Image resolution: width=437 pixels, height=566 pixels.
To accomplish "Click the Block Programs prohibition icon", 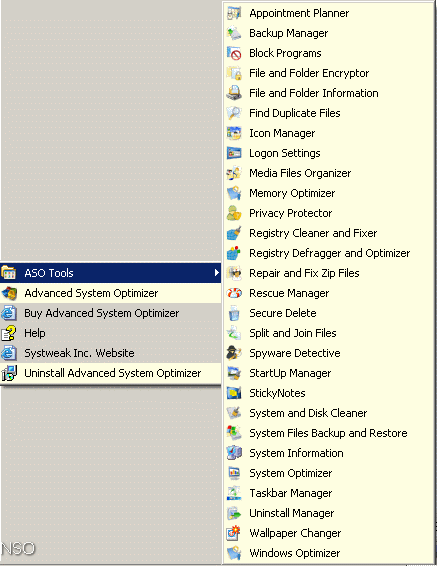I will pos(234,53).
